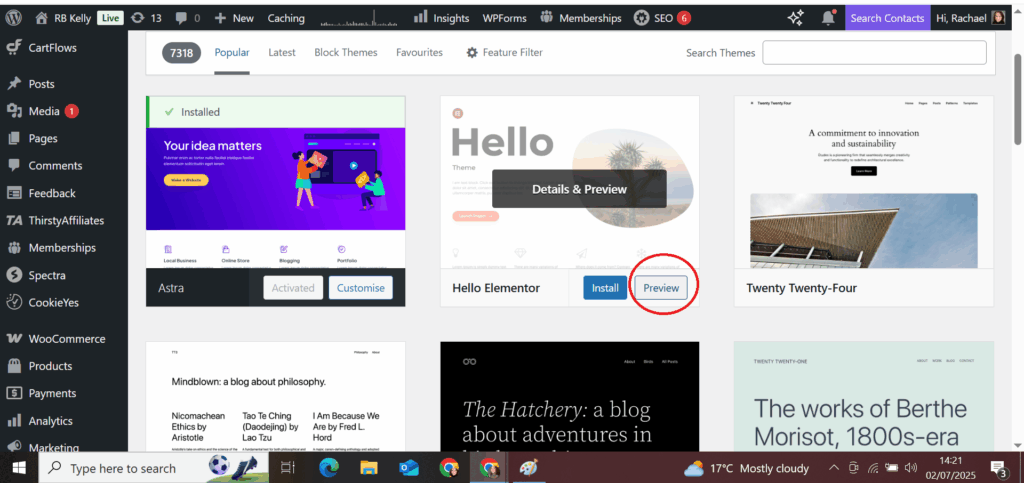
Task: Open Microsoft Edge from taskbar
Action: point(329,468)
